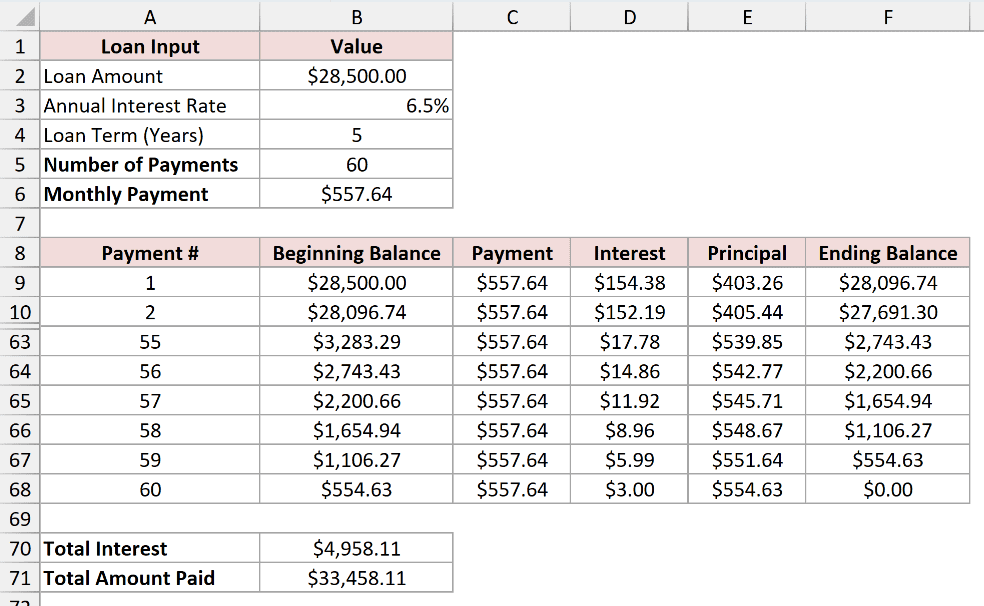Select payment number 55 cell

[x=149, y=341]
